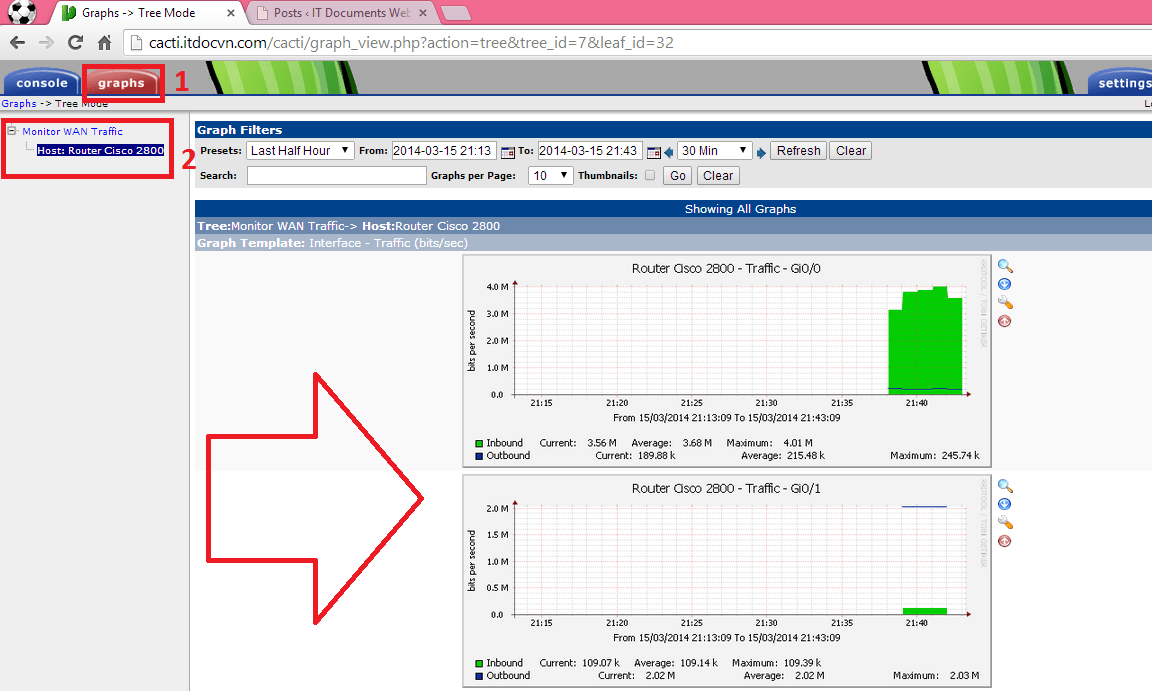Viewport: 1152px width, 691px height.
Task: Shift time span backward with left arrow
Action: tap(669, 152)
